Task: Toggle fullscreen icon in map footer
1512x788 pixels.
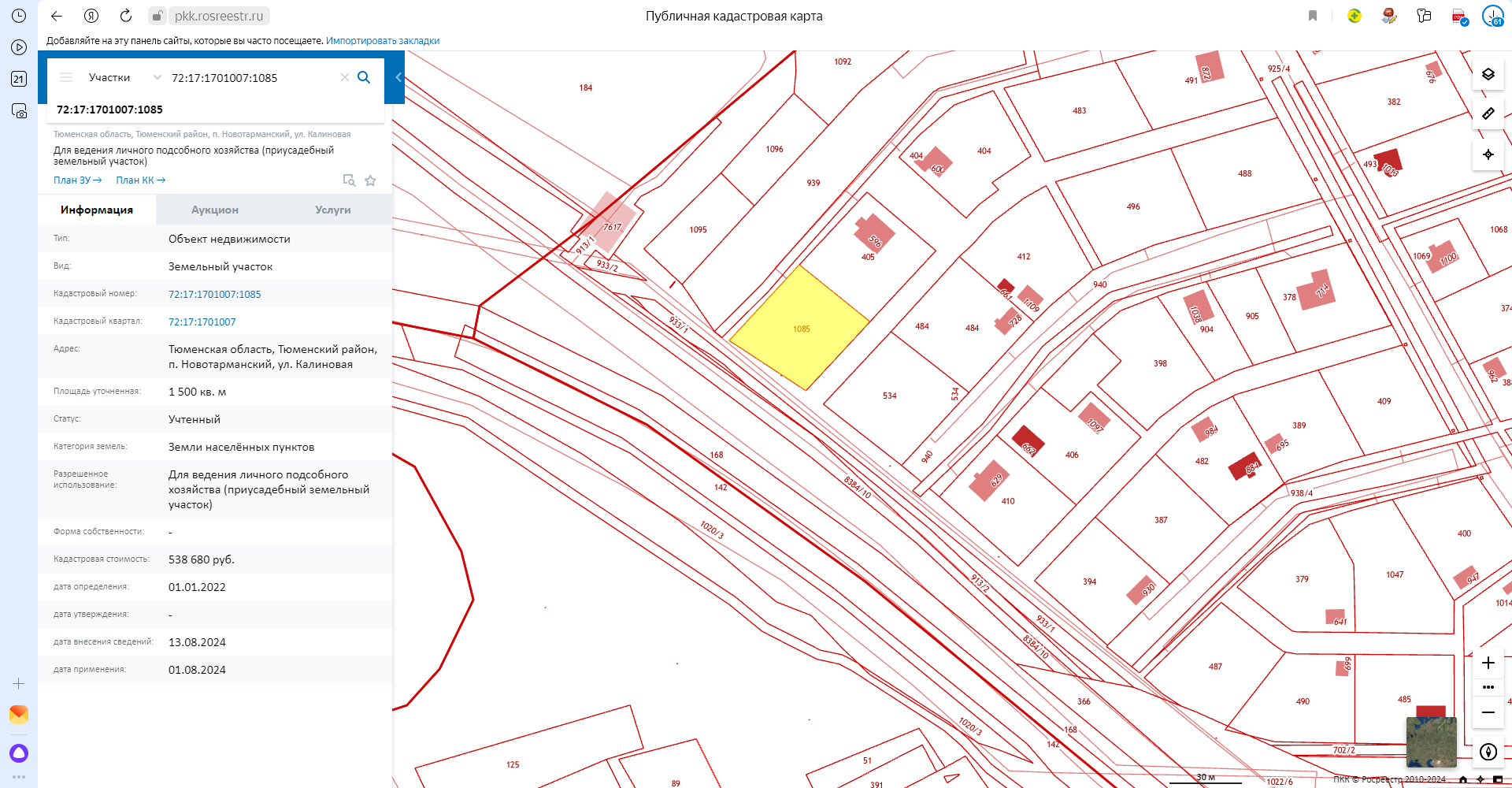Action: [x=1498, y=779]
